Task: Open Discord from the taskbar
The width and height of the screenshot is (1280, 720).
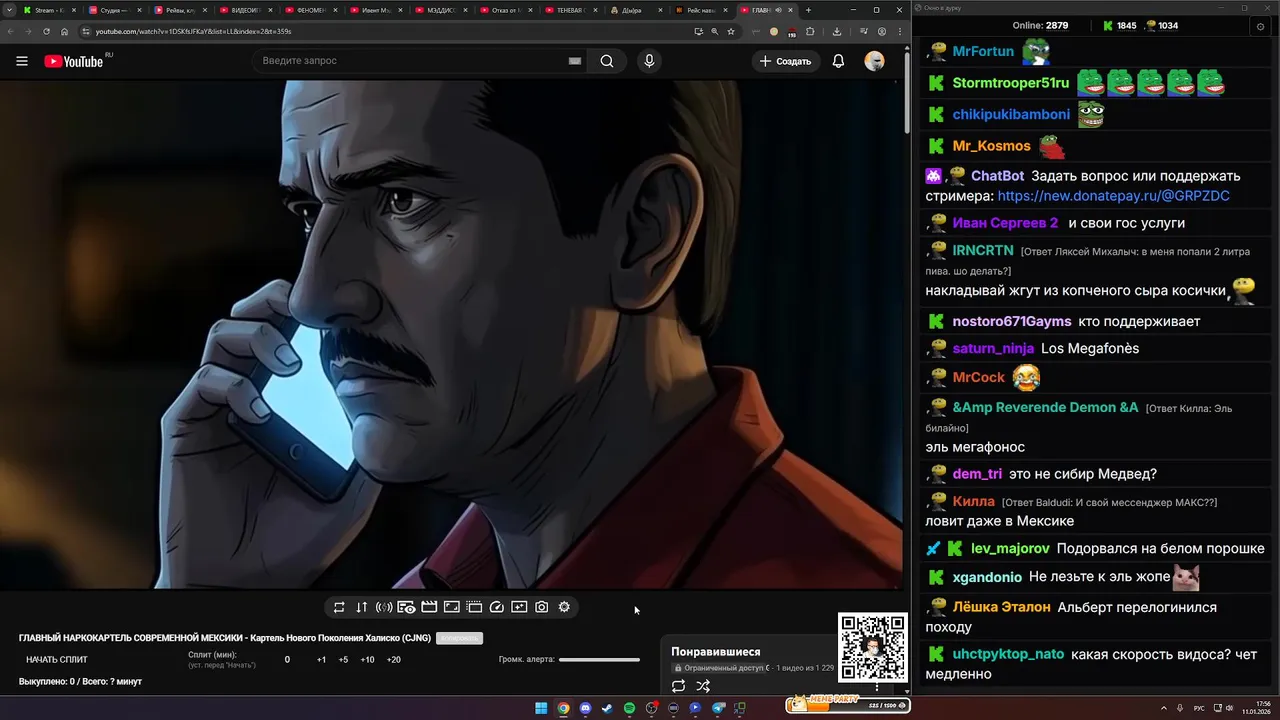Action: coord(585,708)
